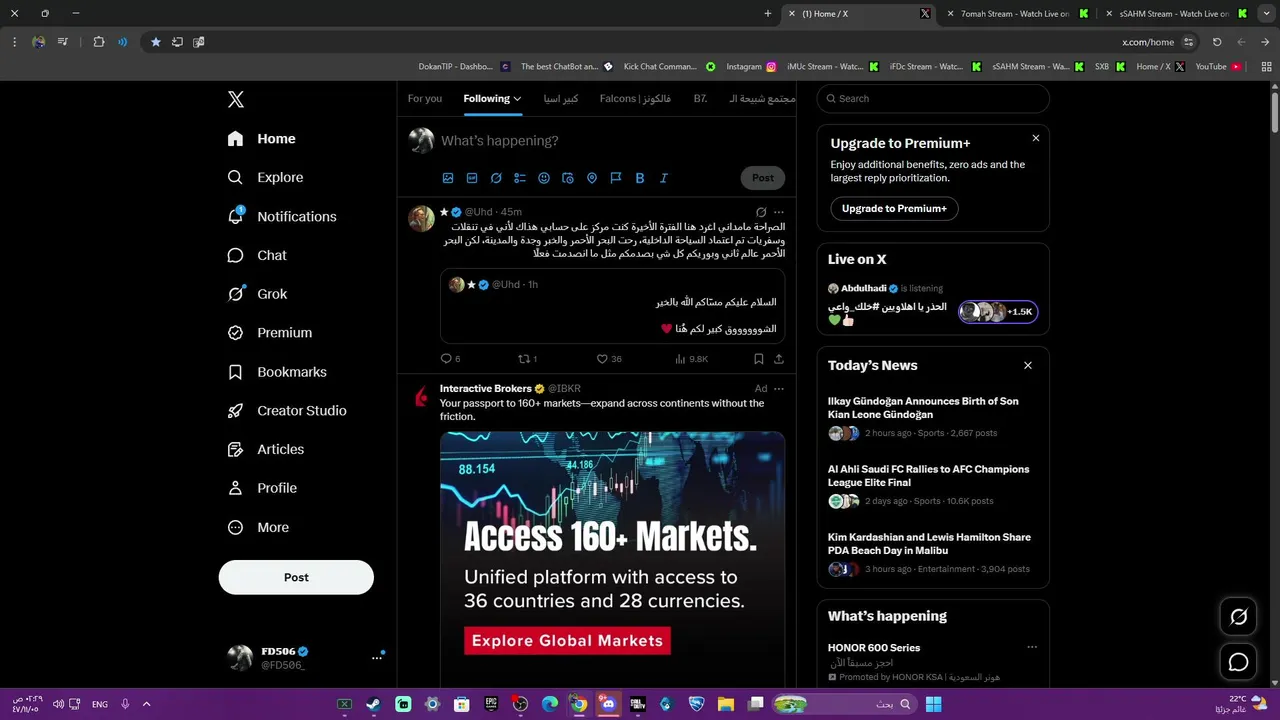Open the address bar site settings icon

pos(1188,42)
